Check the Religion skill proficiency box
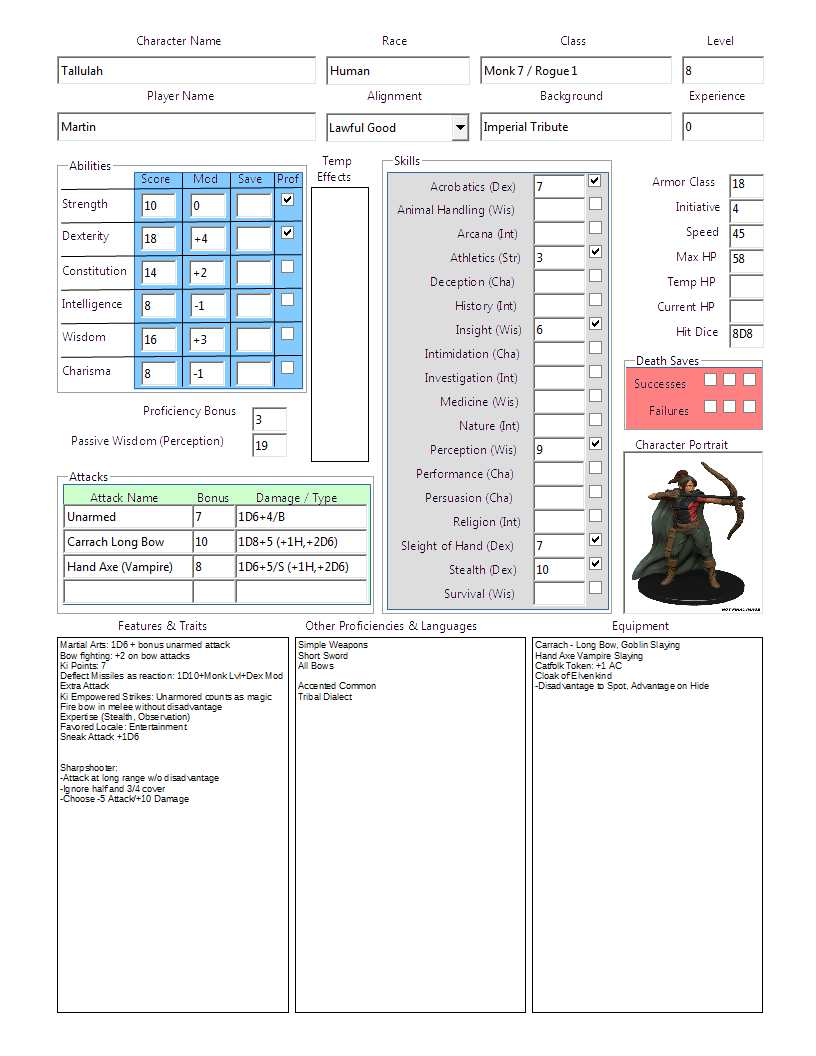The width and height of the screenshot is (816, 1056). pyautogui.click(x=595, y=515)
